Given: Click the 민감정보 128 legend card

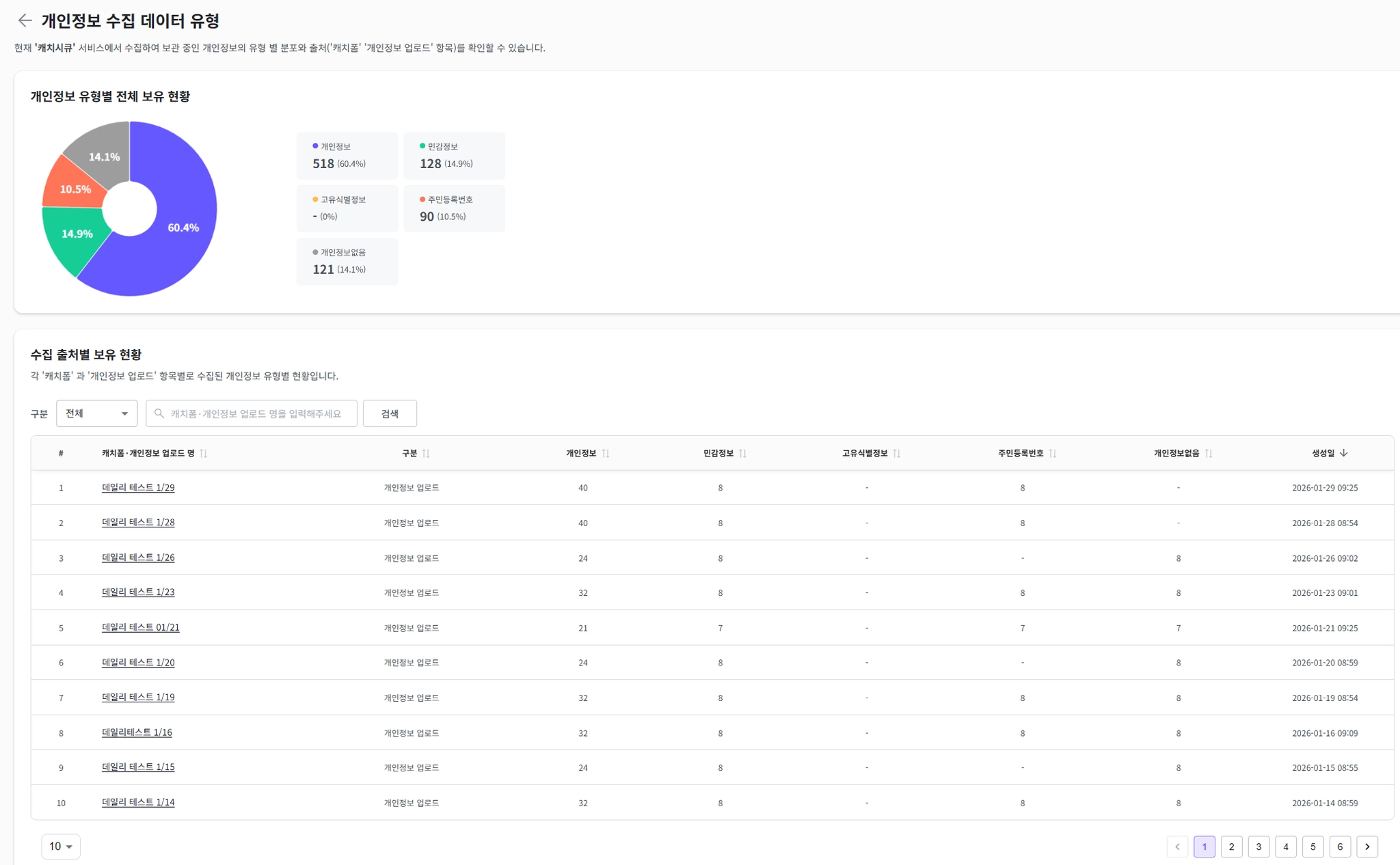Looking at the screenshot, I should [x=454, y=156].
